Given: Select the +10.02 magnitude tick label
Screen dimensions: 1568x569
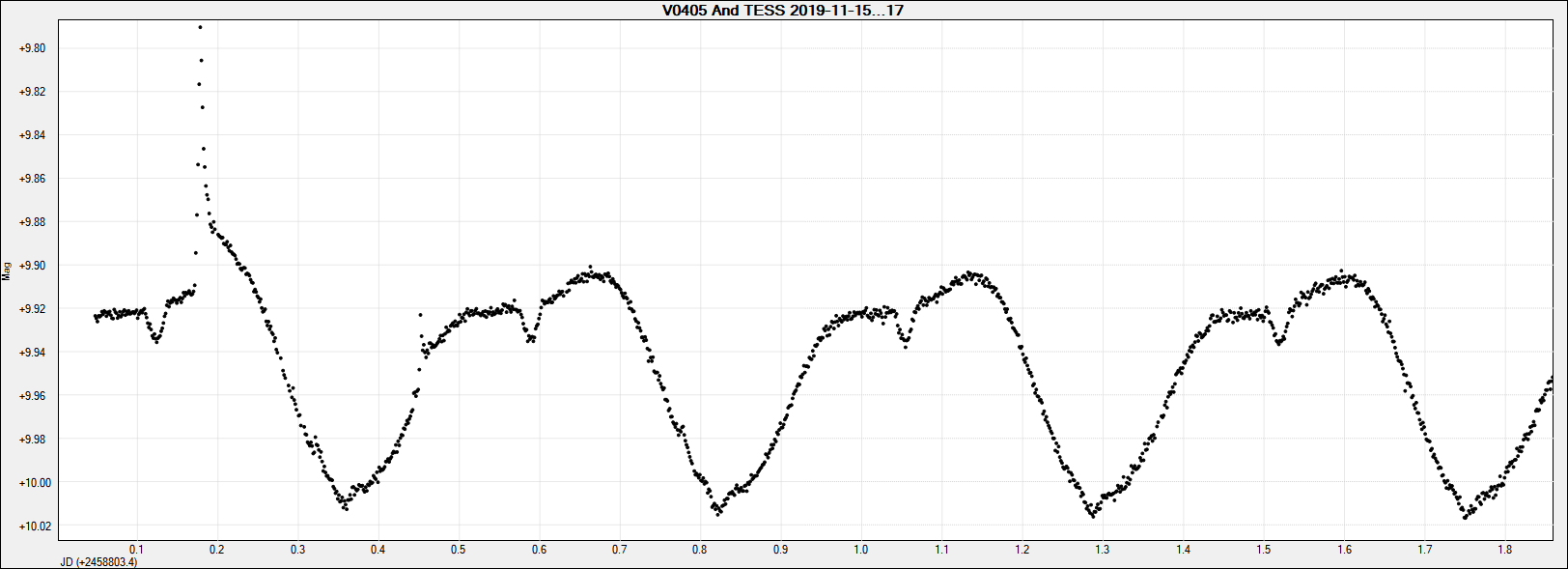Looking at the screenshot, I should point(33,526).
